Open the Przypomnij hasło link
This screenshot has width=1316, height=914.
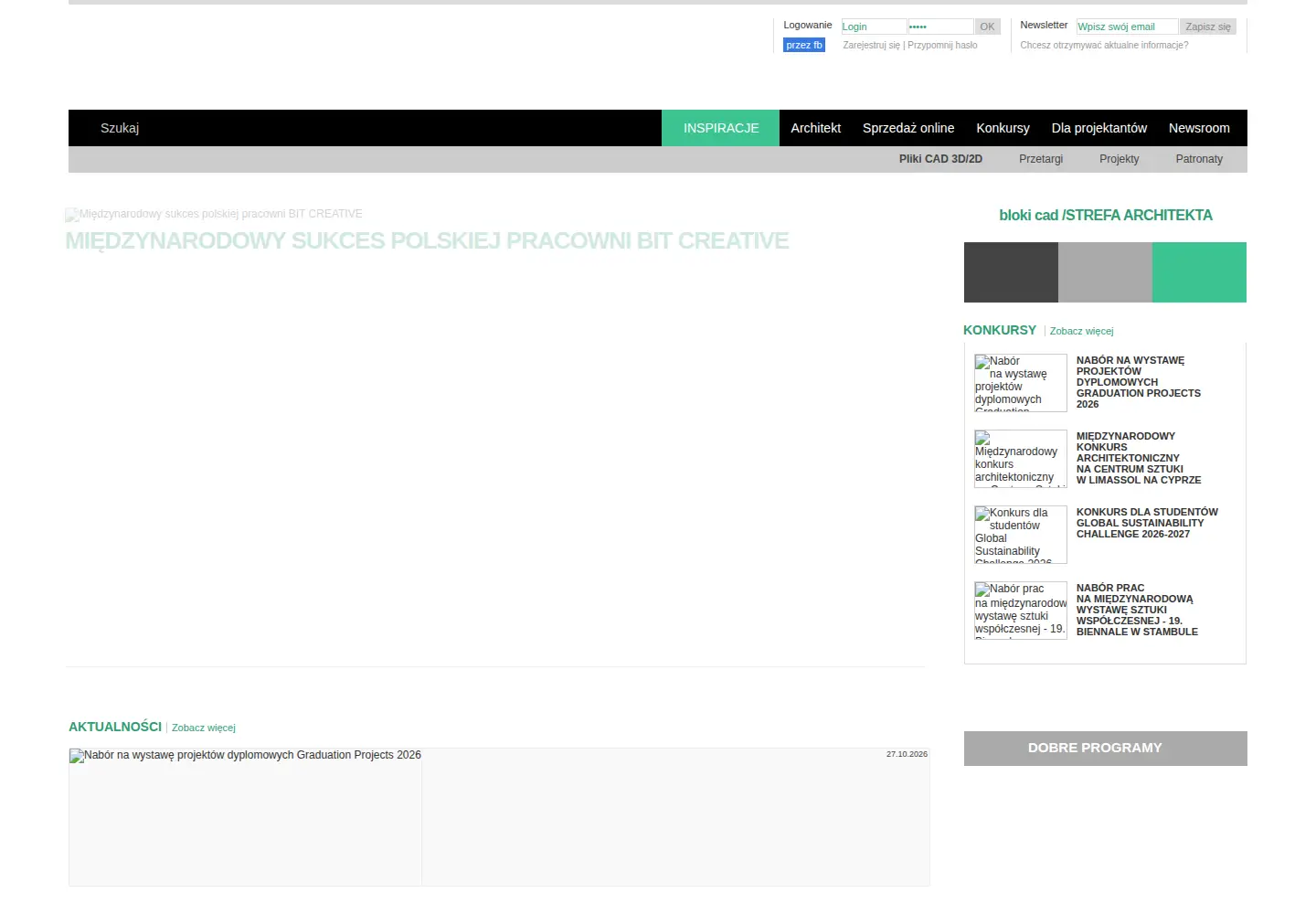point(942,45)
